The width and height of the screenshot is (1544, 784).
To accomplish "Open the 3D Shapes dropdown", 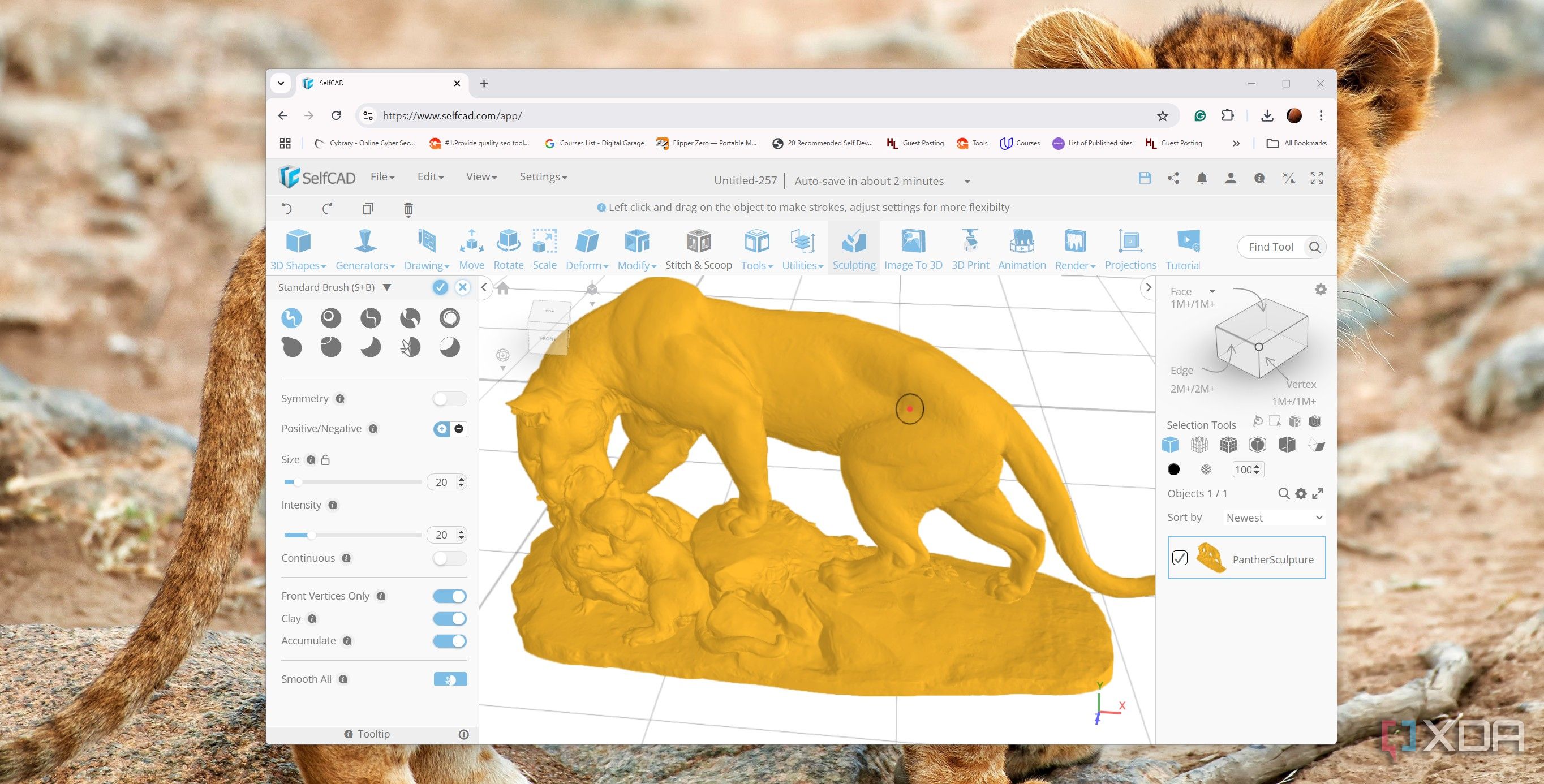I will (298, 249).
